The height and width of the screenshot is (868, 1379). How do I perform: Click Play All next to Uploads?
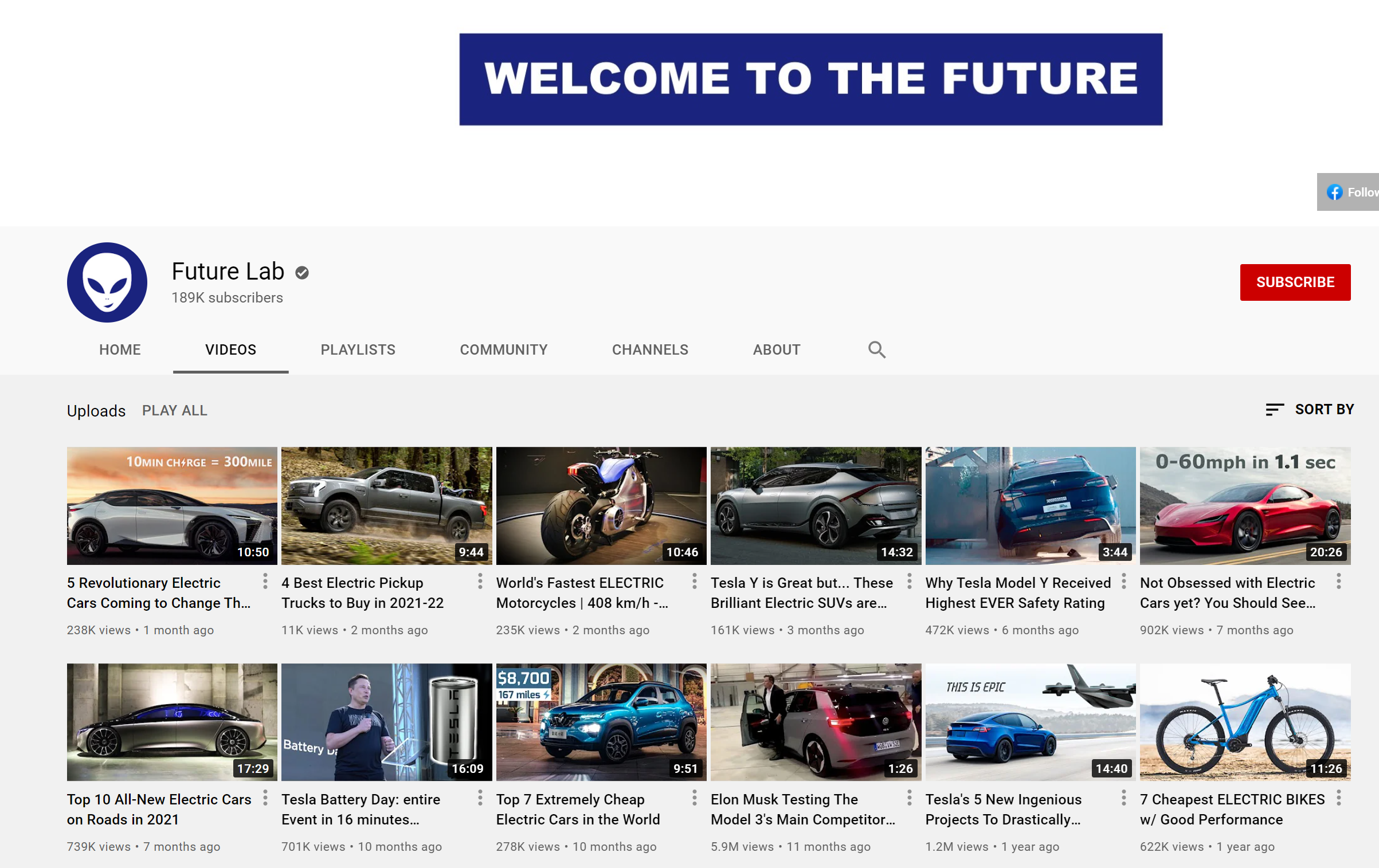[x=175, y=411]
